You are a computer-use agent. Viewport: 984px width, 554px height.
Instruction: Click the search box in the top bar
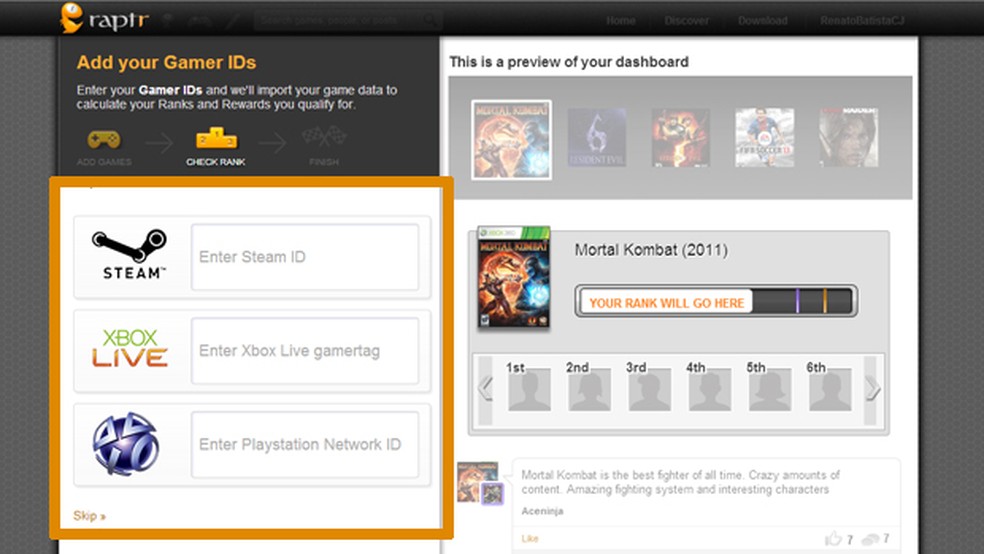coord(347,20)
